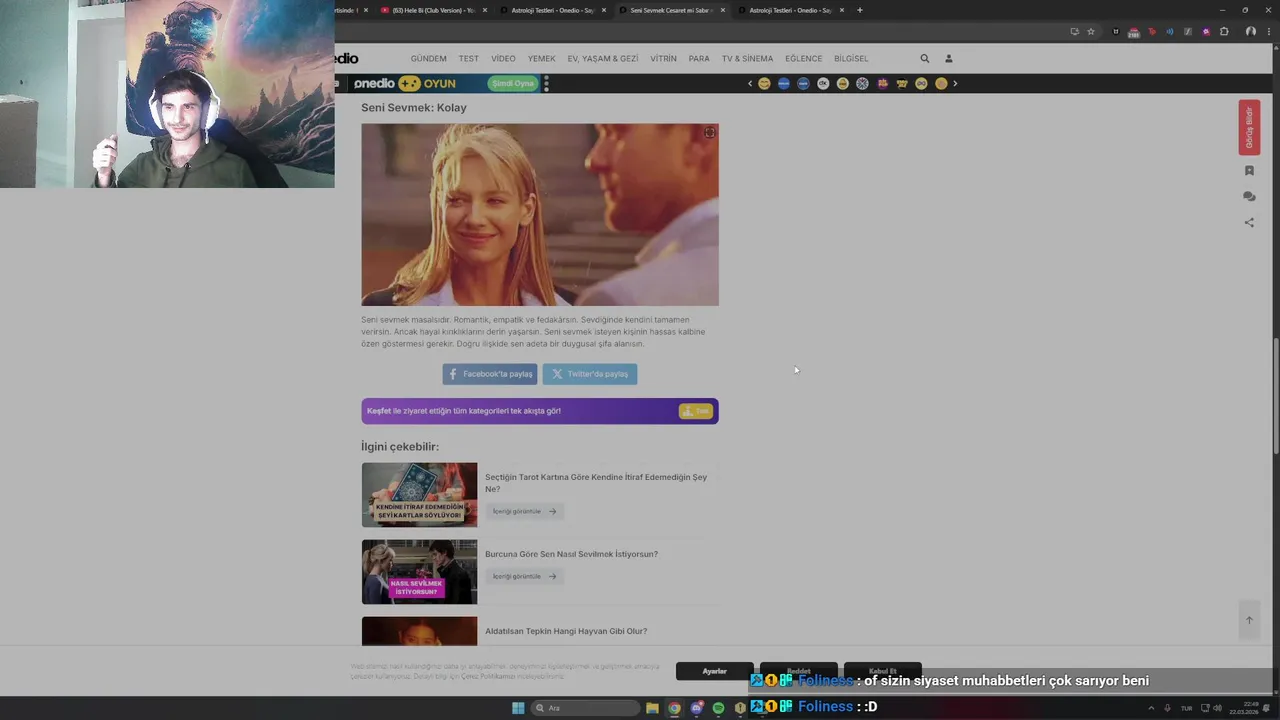Show hidden system tray icons chevron
1280x720 pixels.
[x=1151, y=708]
